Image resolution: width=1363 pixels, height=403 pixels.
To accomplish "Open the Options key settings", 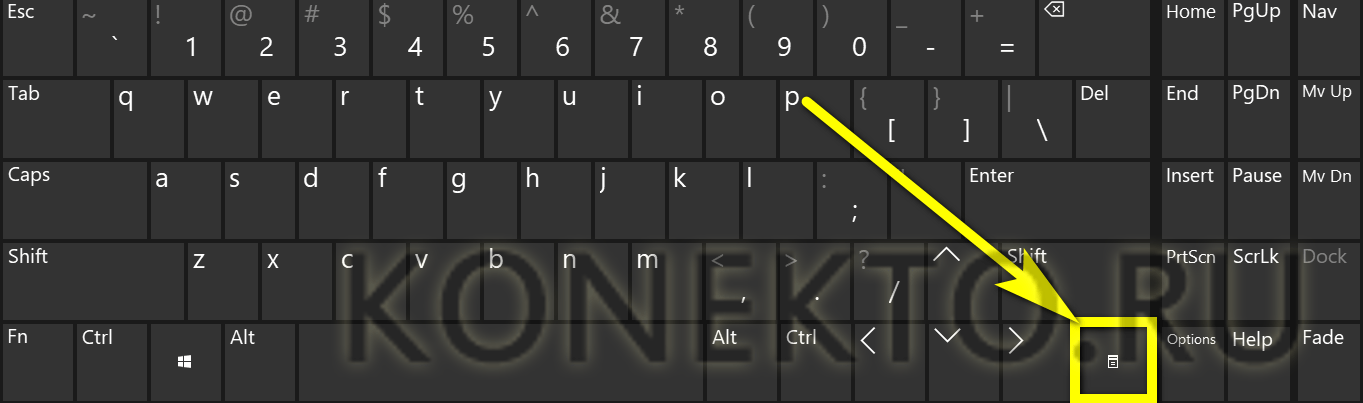I will point(1191,361).
